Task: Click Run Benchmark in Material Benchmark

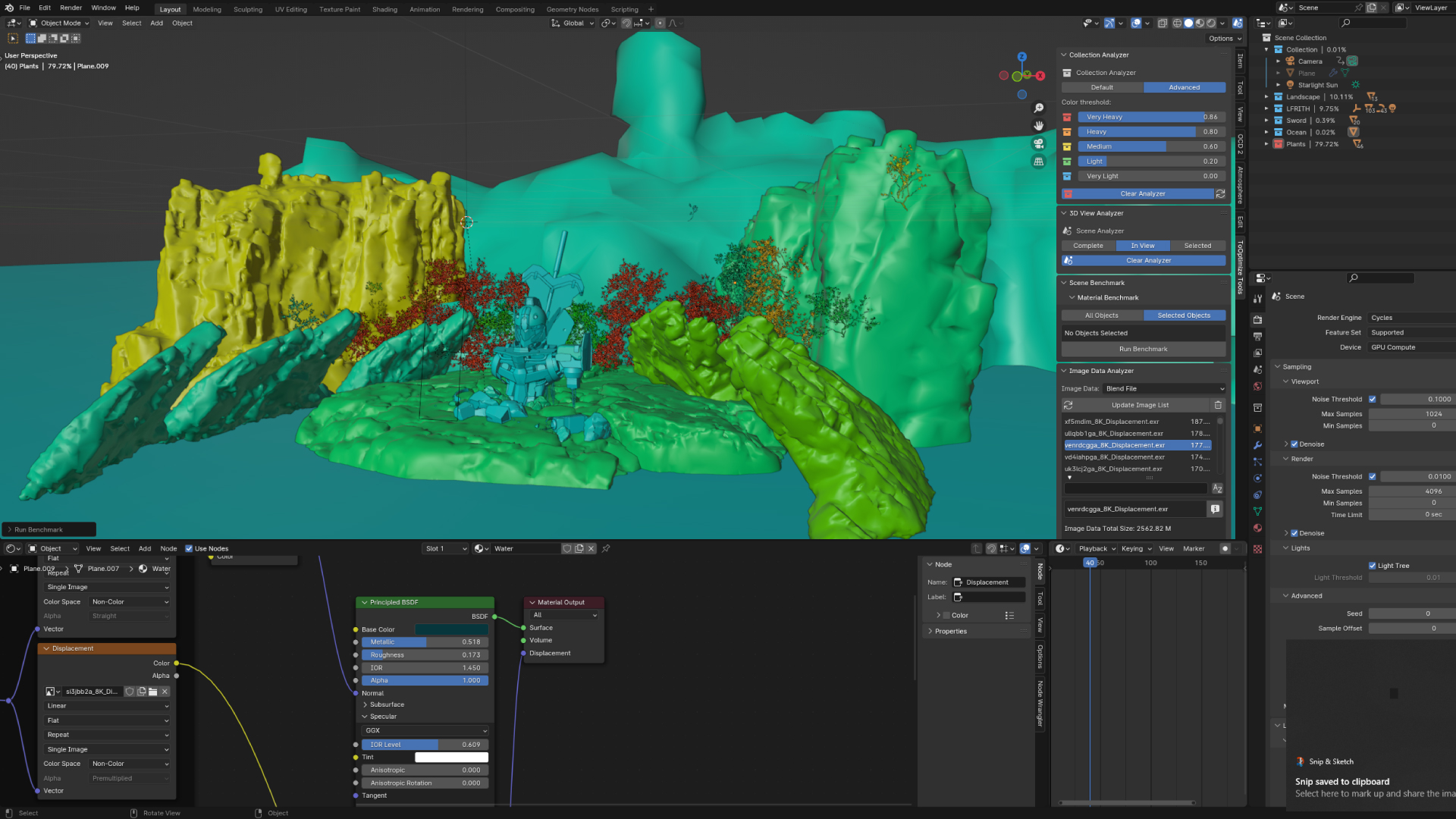Action: click(1143, 349)
